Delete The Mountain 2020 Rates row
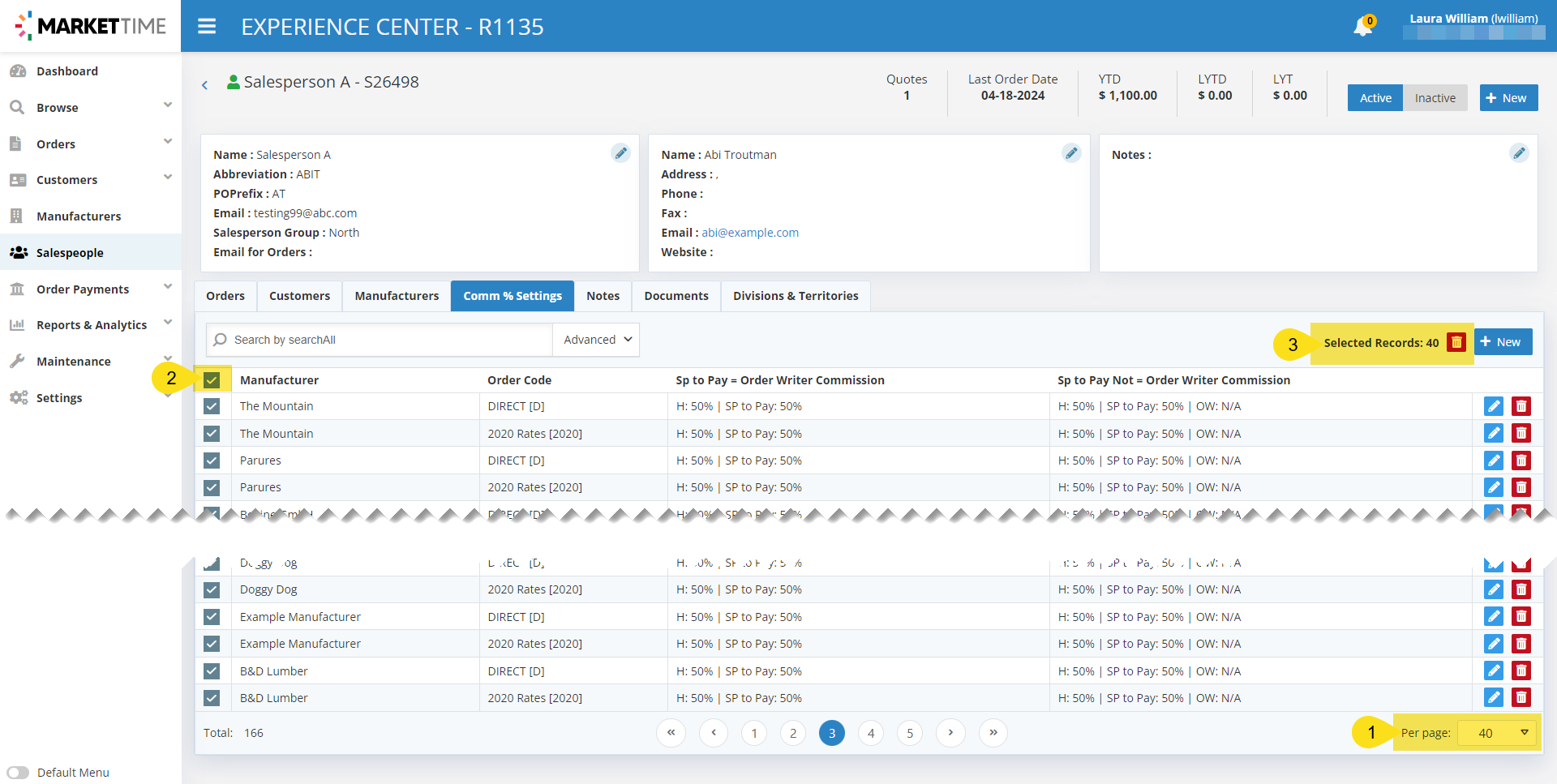1557x784 pixels. coord(1521,433)
